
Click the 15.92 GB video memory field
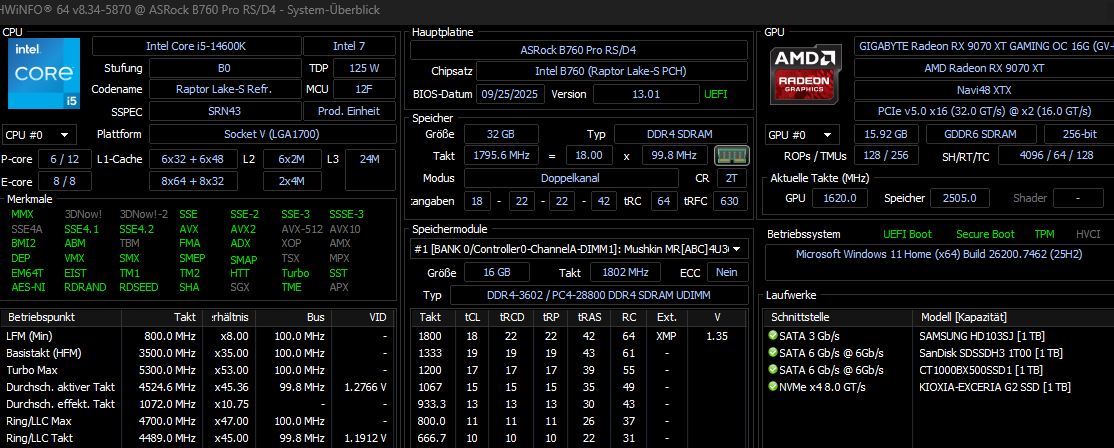(x=885, y=134)
